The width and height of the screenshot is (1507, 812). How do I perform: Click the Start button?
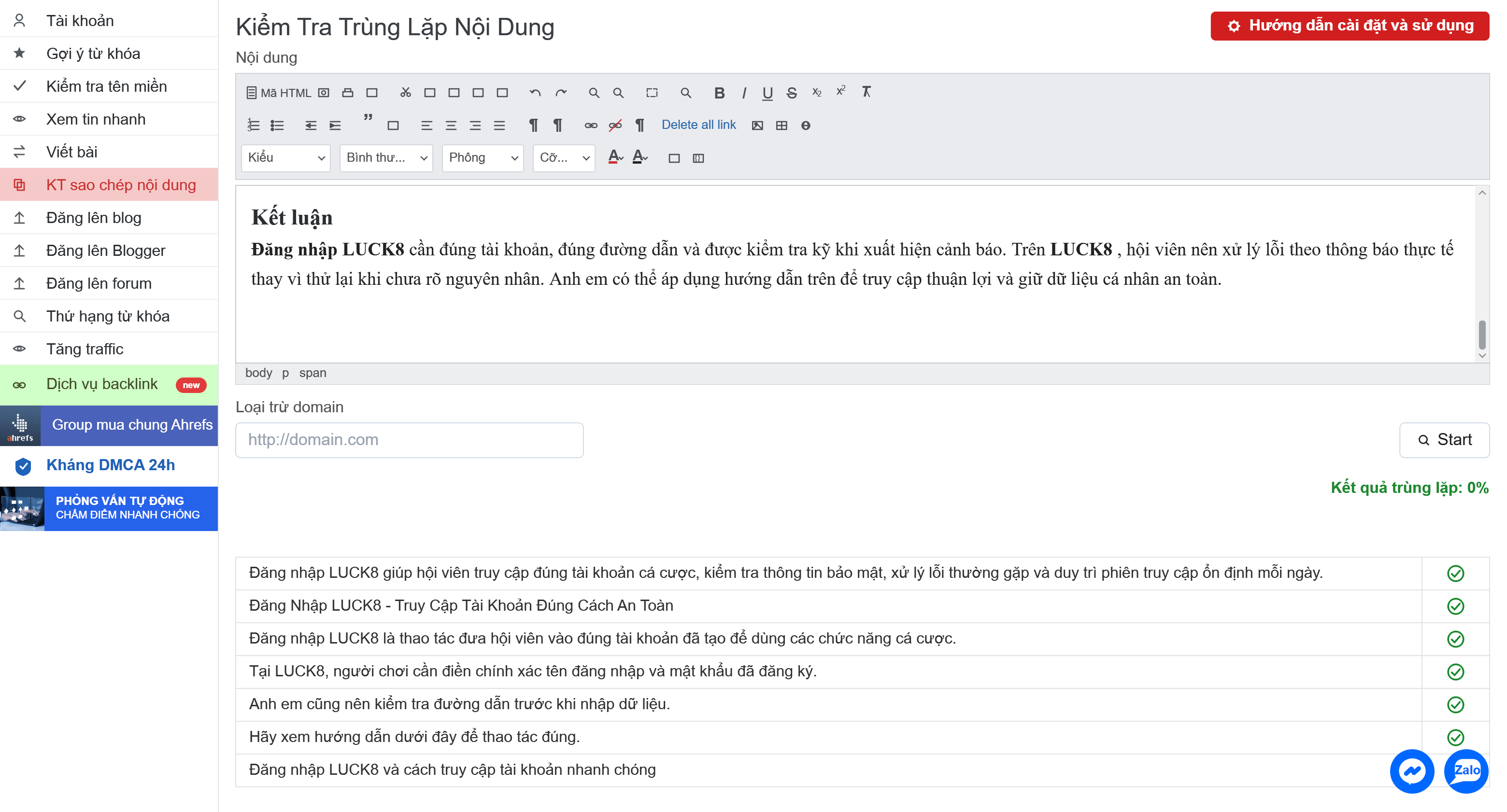(1444, 440)
